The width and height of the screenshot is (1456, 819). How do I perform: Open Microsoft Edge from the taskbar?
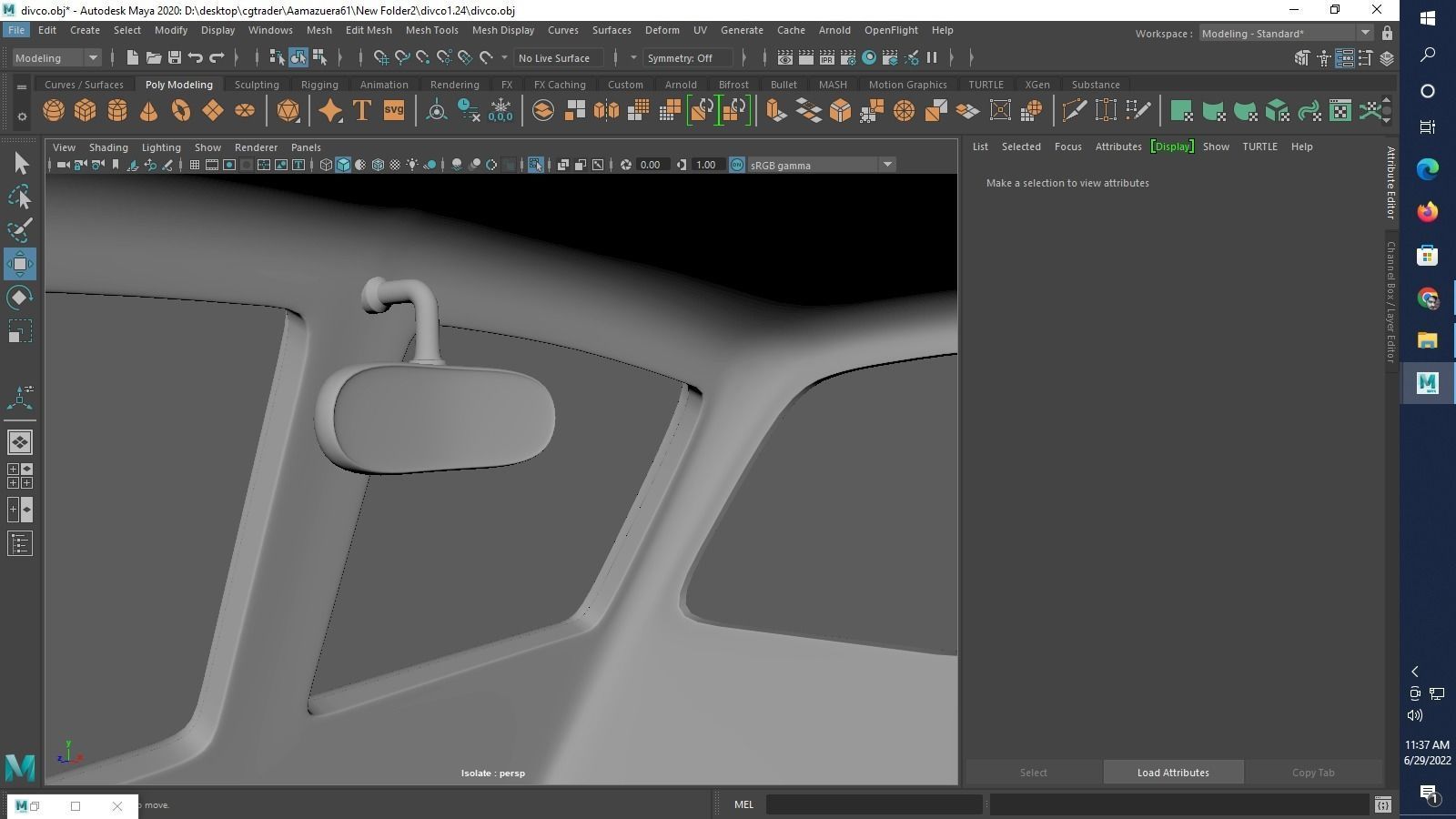coord(1427,169)
